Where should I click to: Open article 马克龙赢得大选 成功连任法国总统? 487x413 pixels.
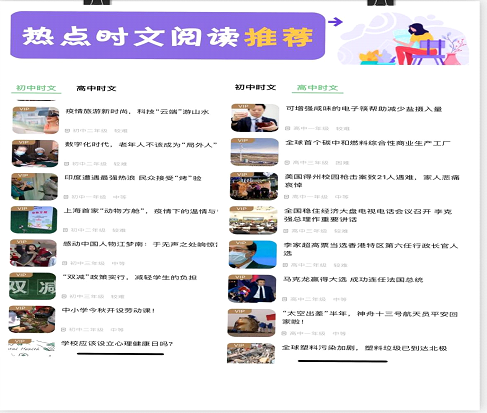(x=353, y=279)
